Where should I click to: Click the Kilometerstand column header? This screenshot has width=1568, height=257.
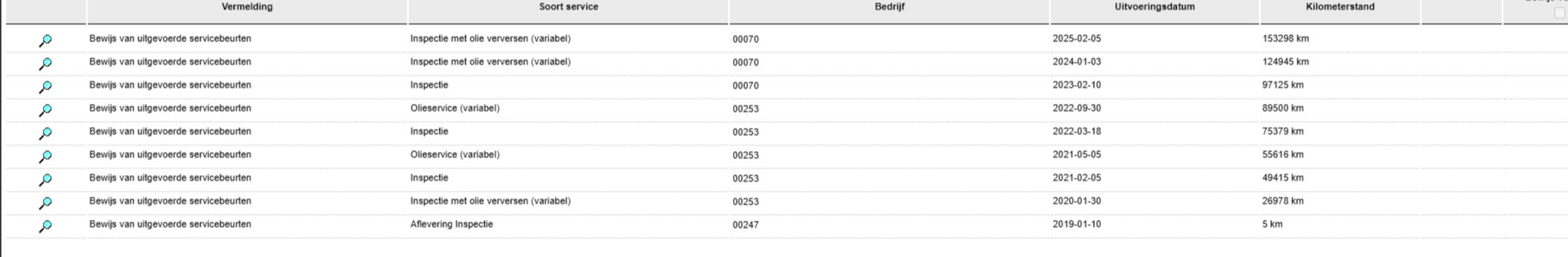[1340, 7]
